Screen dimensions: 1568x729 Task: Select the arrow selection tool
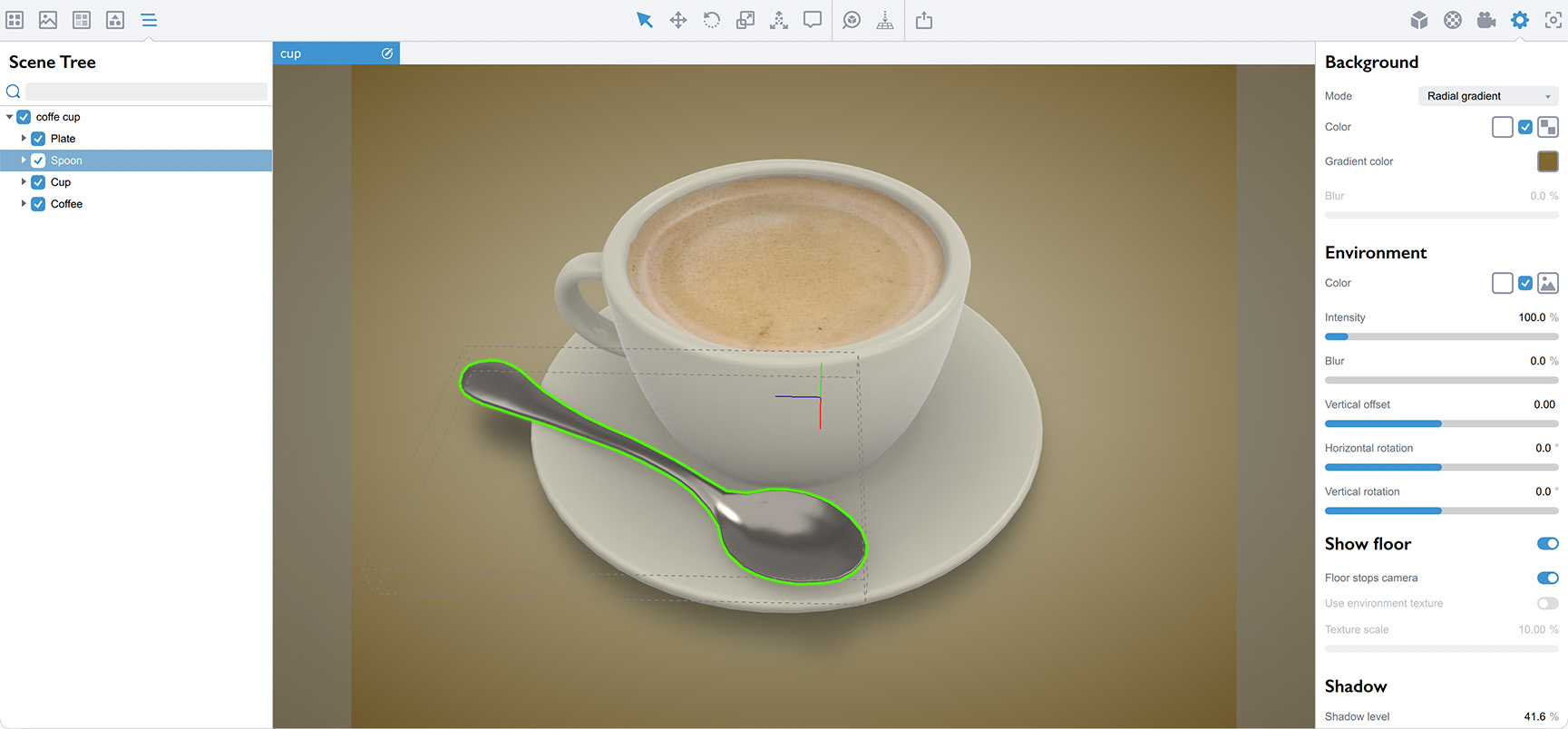click(x=645, y=20)
